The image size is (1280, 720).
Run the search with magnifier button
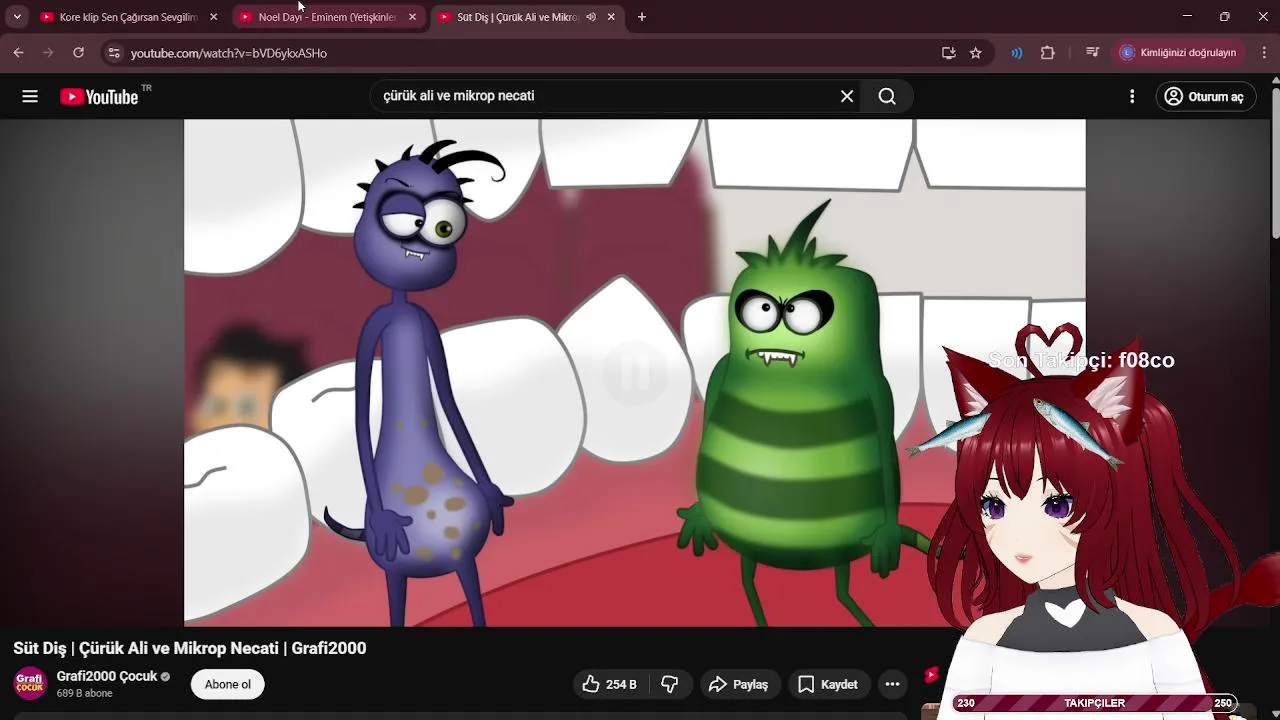[887, 96]
